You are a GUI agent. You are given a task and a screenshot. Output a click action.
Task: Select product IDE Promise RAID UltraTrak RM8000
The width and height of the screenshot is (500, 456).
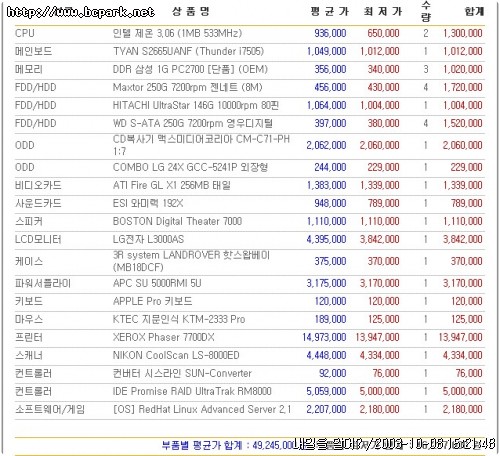click(x=192, y=391)
